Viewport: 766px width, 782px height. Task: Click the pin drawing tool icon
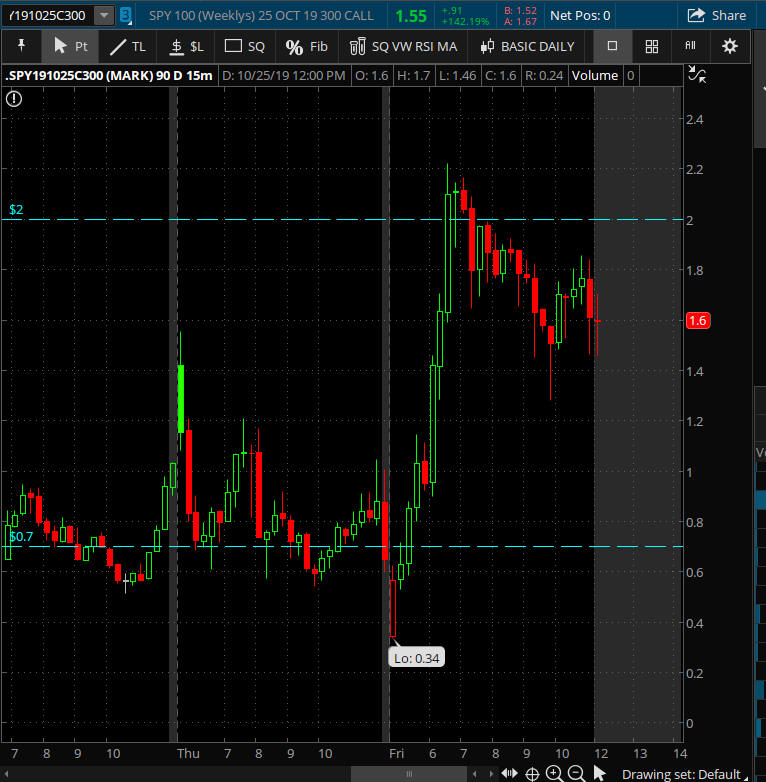[22, 46]
